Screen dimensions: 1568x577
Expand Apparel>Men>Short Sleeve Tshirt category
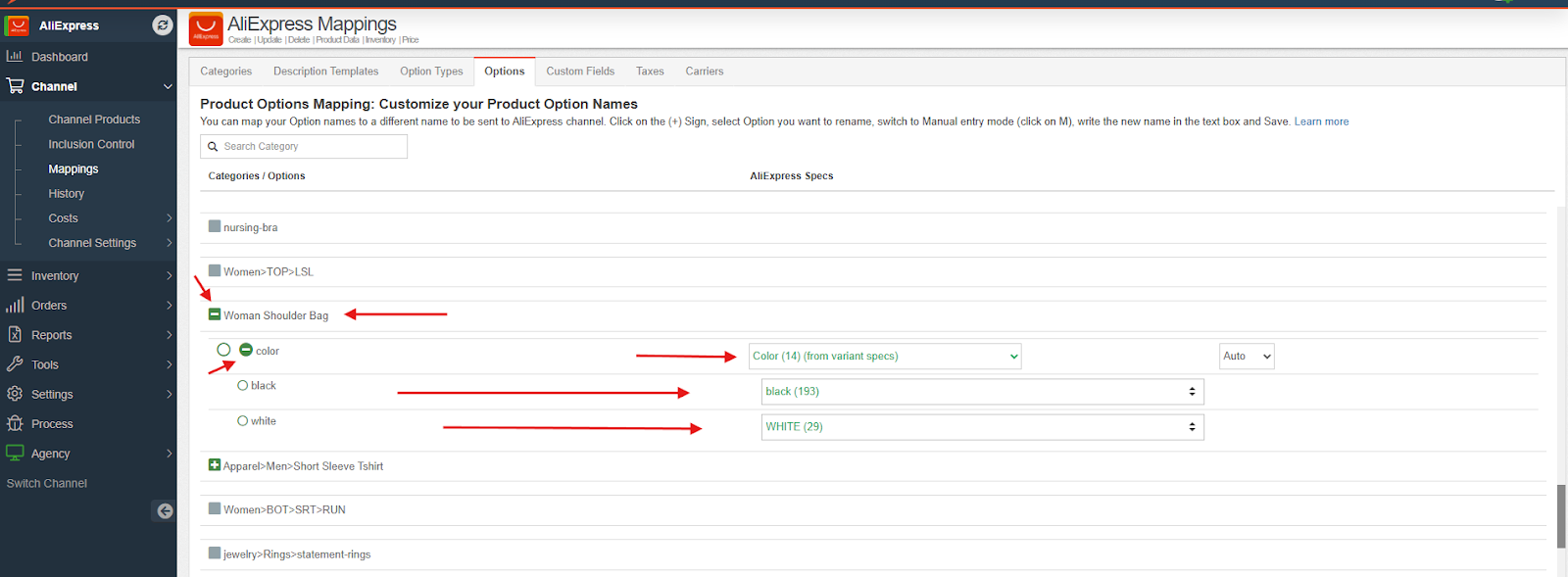pyautogui.click(x=215, y=465)
